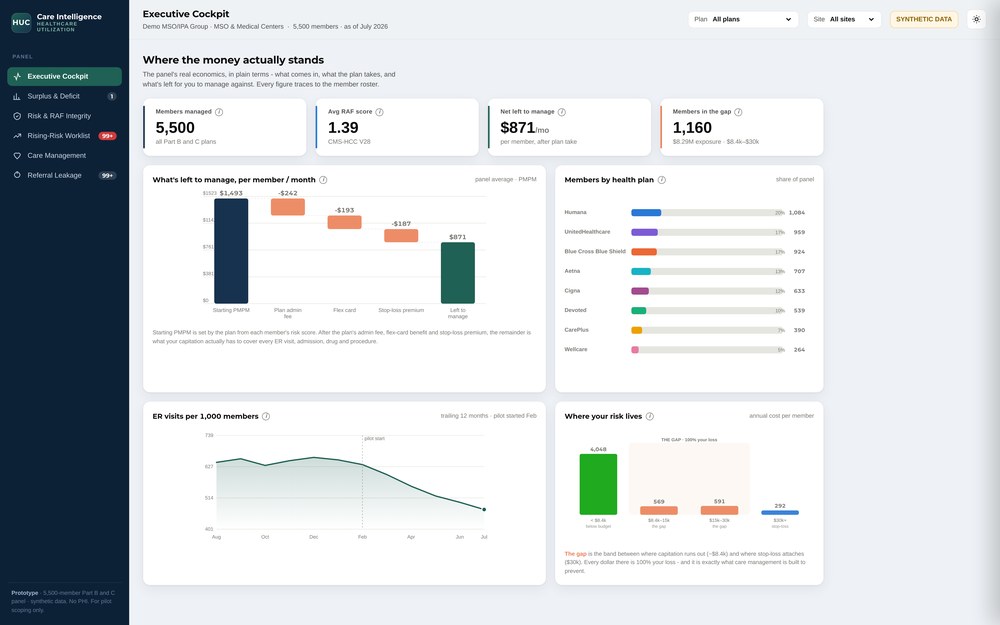Click the Members managed 5,500 card
The width and height of the screenshot is (1000, 625).
click(224, 127)
